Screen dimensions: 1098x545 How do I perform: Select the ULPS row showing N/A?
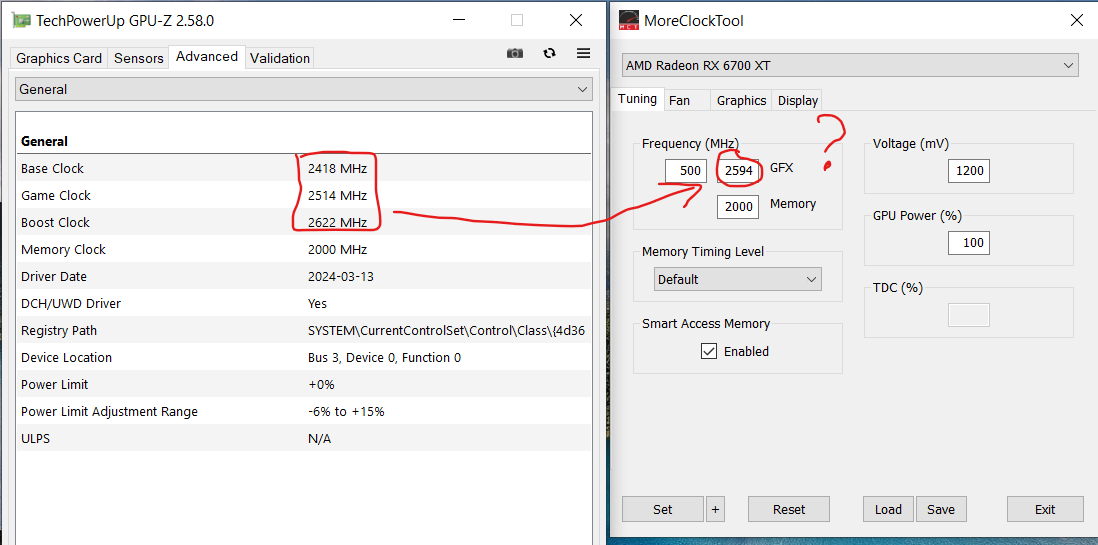pyautogui.click(x=304, y=439)
